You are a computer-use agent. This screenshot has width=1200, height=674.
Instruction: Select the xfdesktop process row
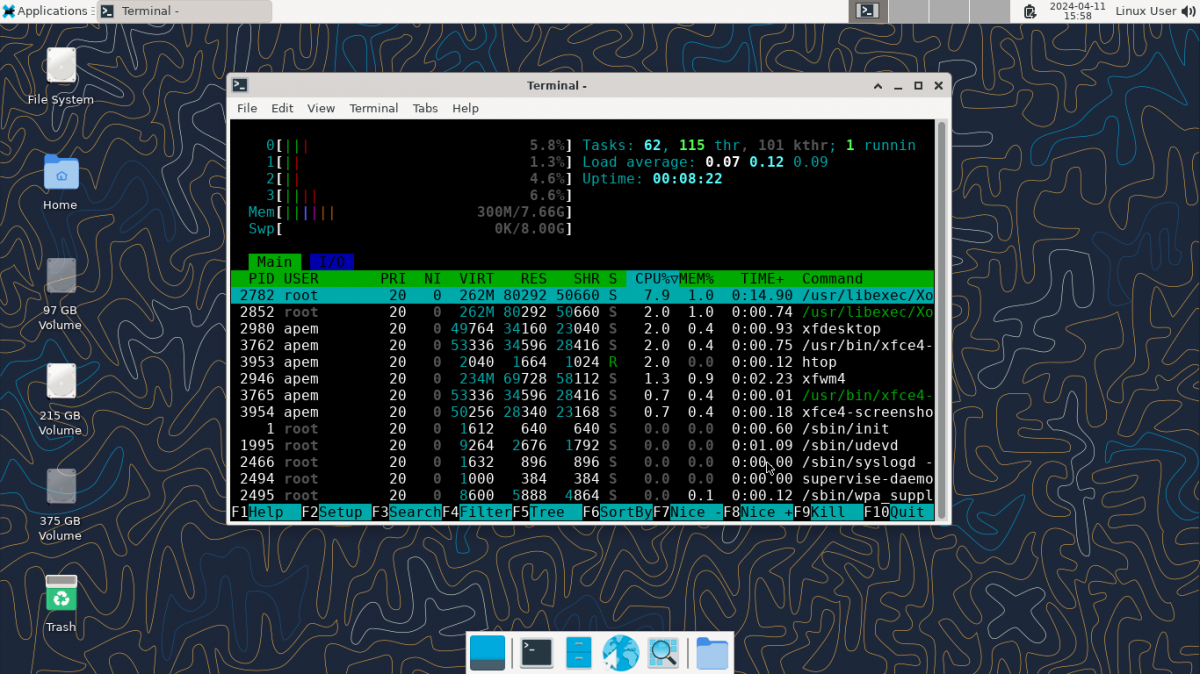point(582,329)
